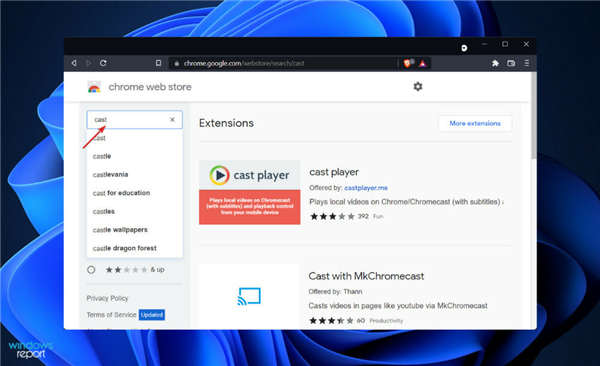The width and height of the screenshot is (600, 366).
Task: Click the address bar URL
Action: coord(244,63)
